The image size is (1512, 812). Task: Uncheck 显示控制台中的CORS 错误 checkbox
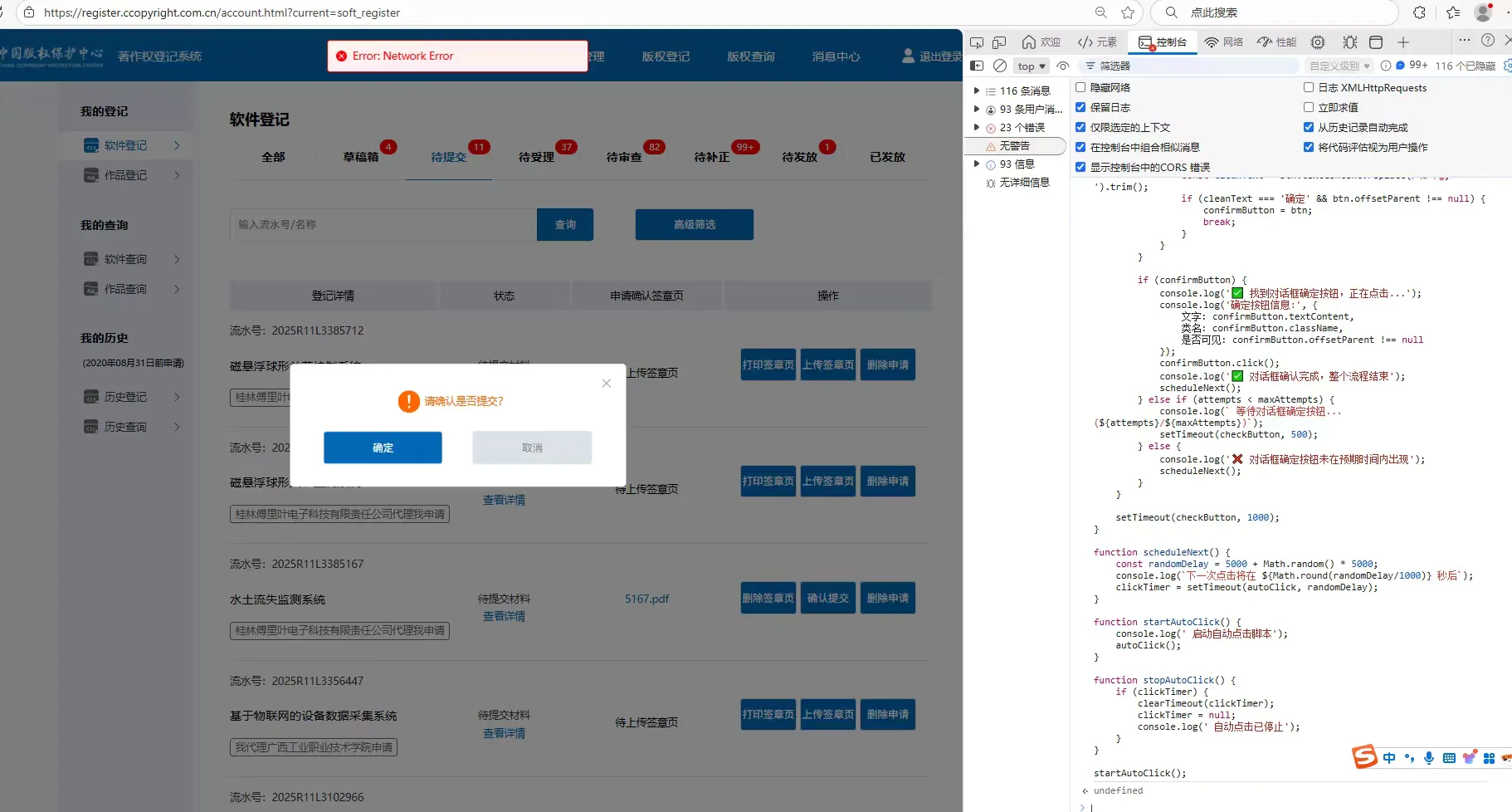[x=1080, y=167]
